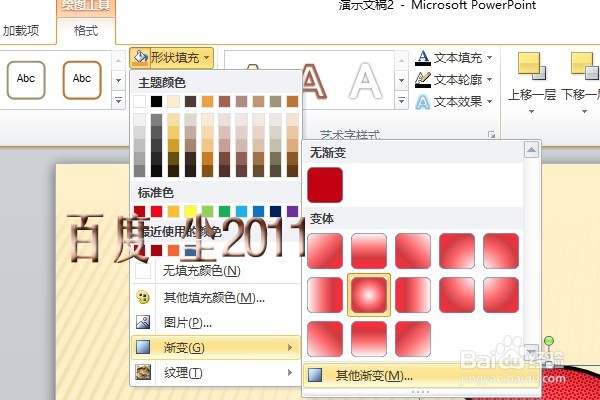Image resolution: width=600 pixels, height=400 pixels.
Task: Open the 形状填充 shape fill dropdown
Action: coord(171,58)
